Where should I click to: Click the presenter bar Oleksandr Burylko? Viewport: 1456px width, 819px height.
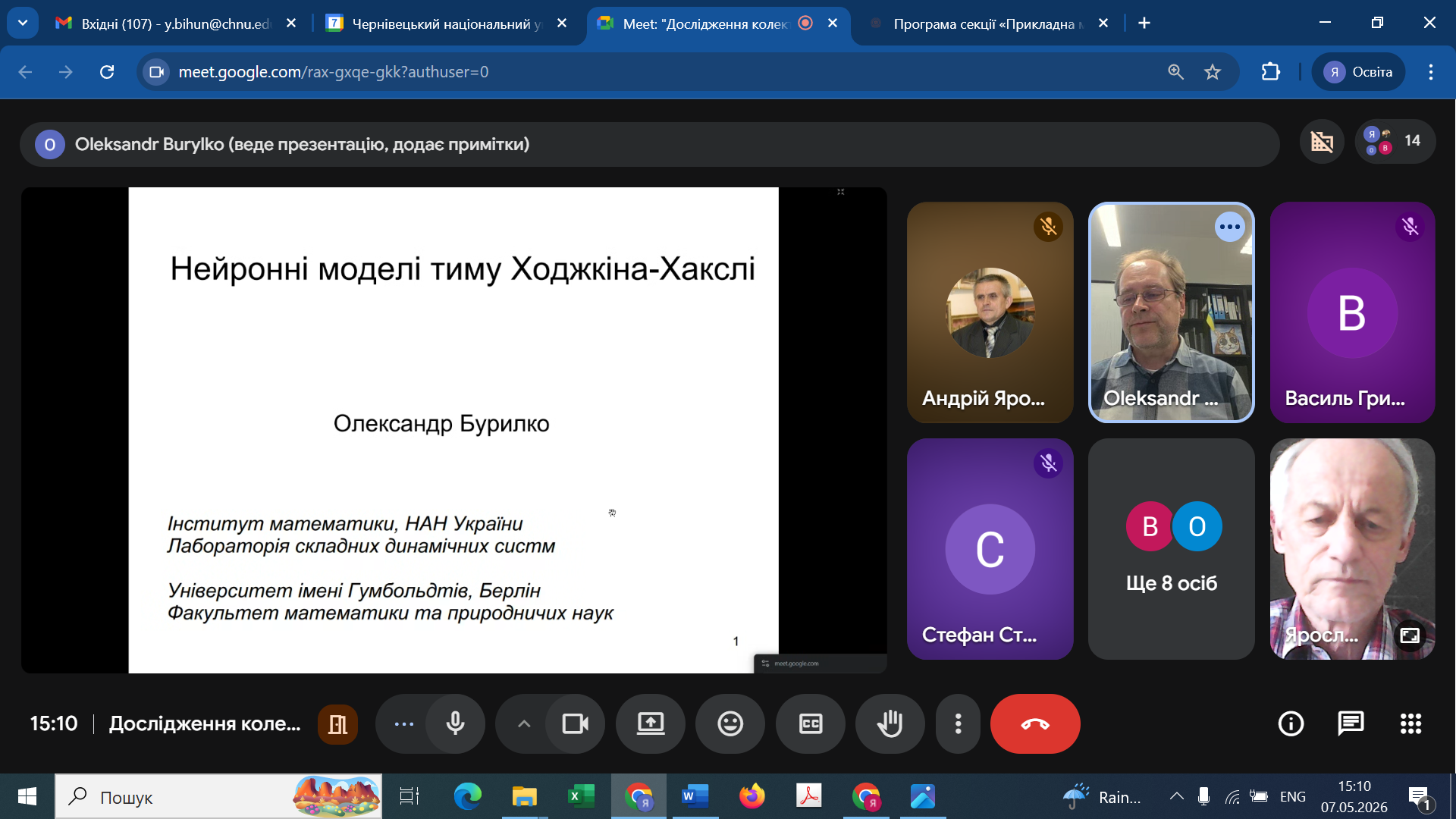pyautogui.click(x=649, y=144)
